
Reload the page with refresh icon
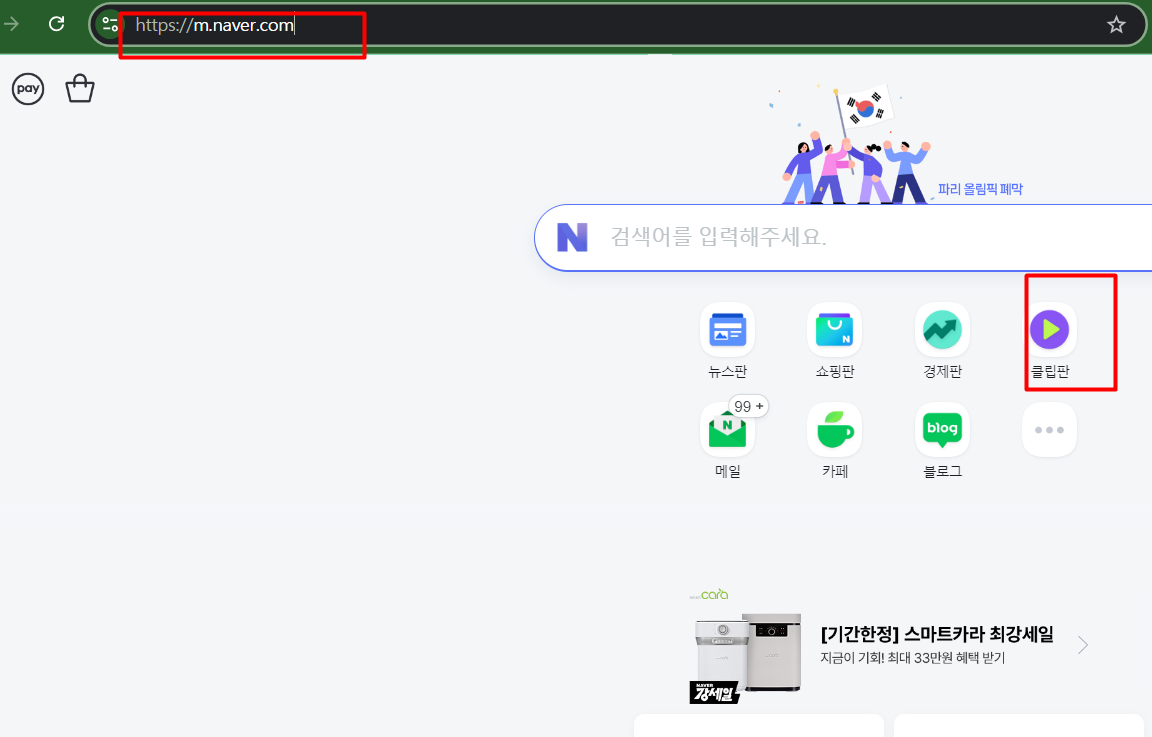pos(57,24)
